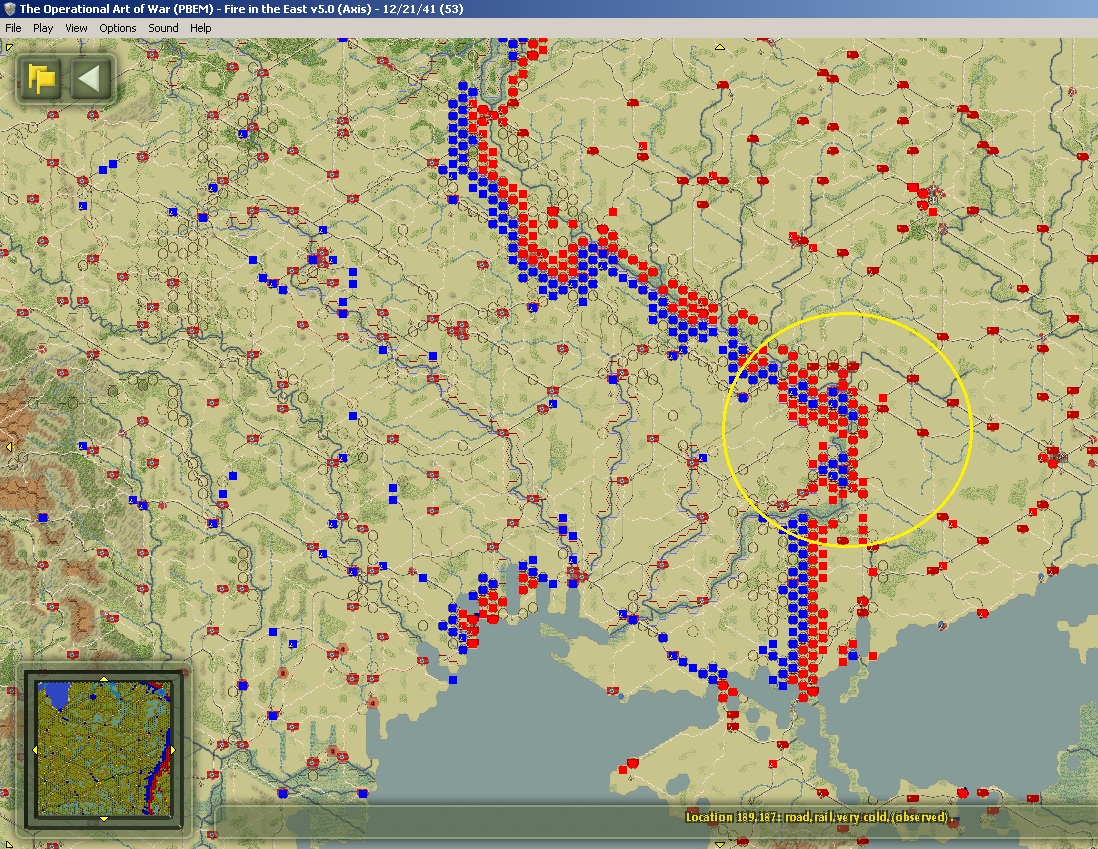Click the yellow scroll arrow on map's left edge

[8, 446]
